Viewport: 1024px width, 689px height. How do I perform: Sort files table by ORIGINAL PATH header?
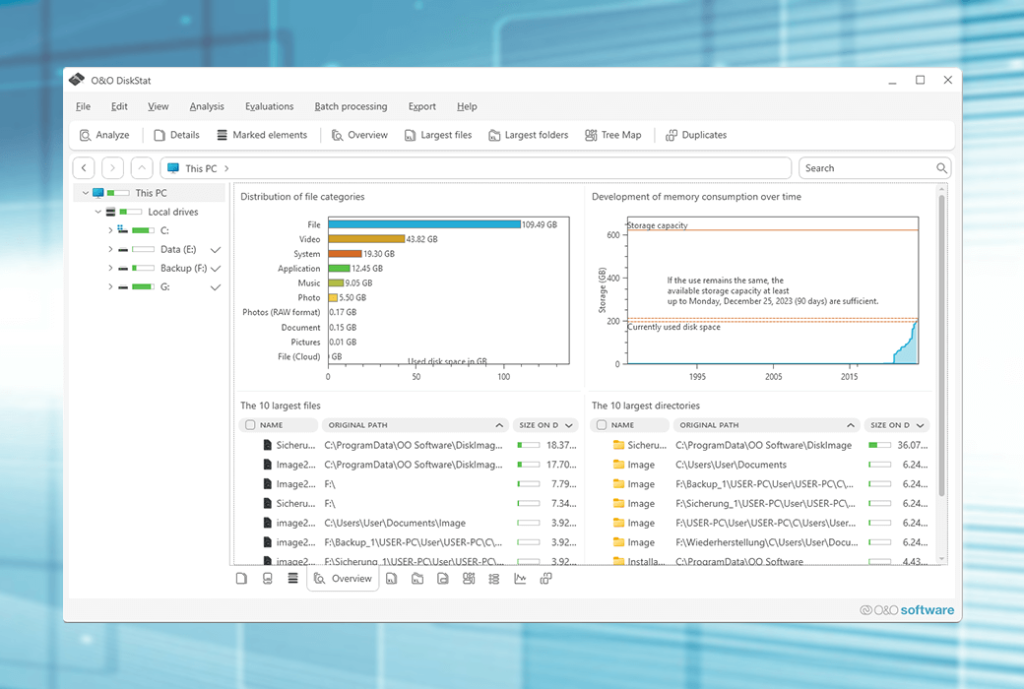click(415, 425)
